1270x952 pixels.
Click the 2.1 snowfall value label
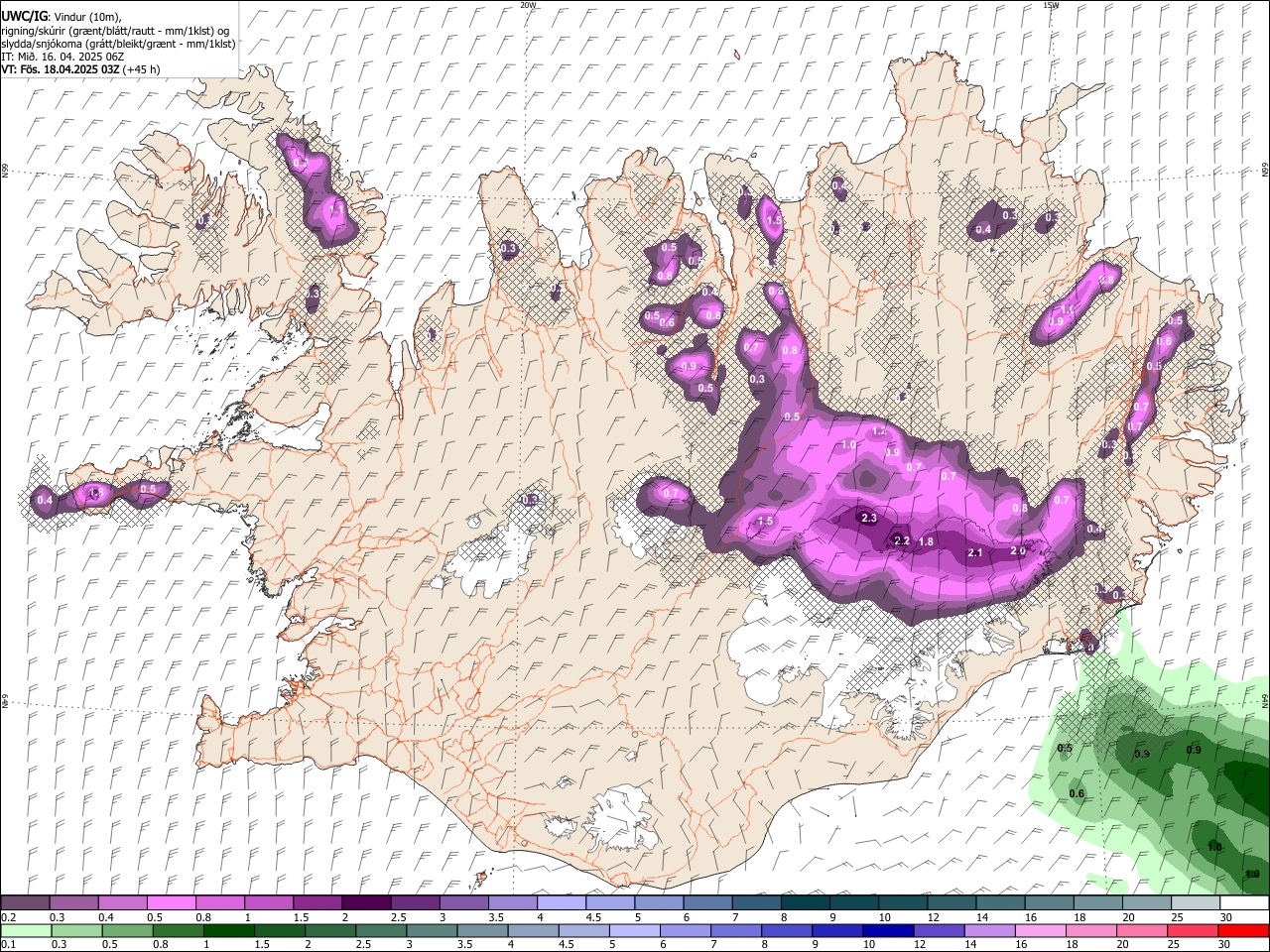coord(974,552)
